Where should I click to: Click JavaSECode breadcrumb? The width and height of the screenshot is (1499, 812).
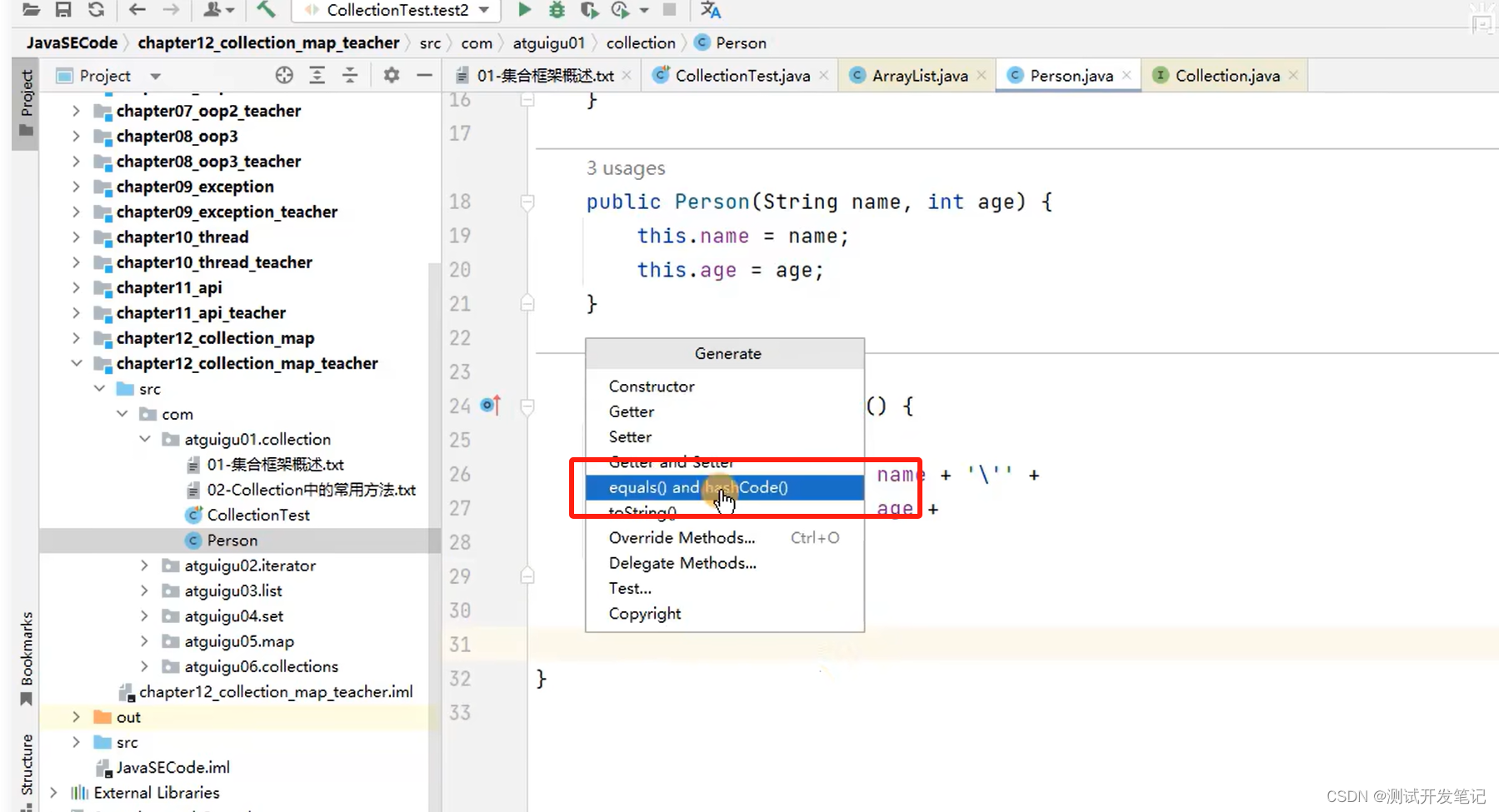(72, 42)
